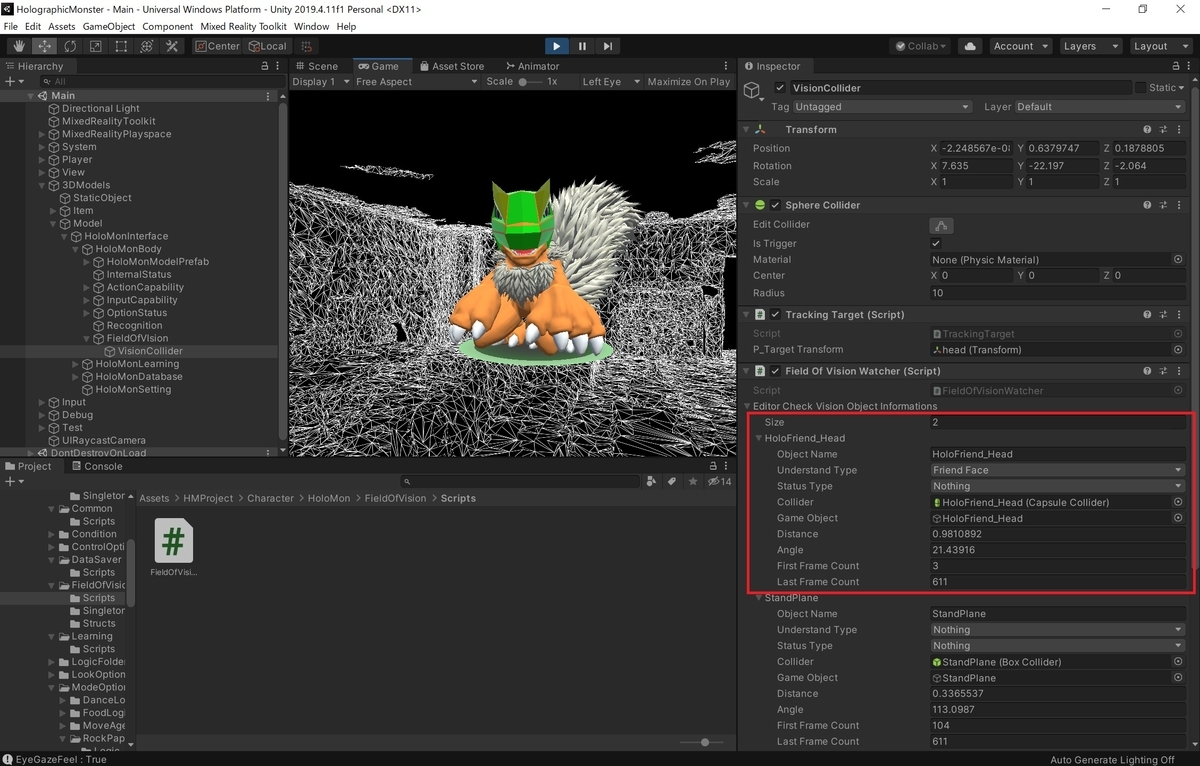1200x766 pixels.
Task: Switch to the Scene tab
Action: tap(316, 66)
